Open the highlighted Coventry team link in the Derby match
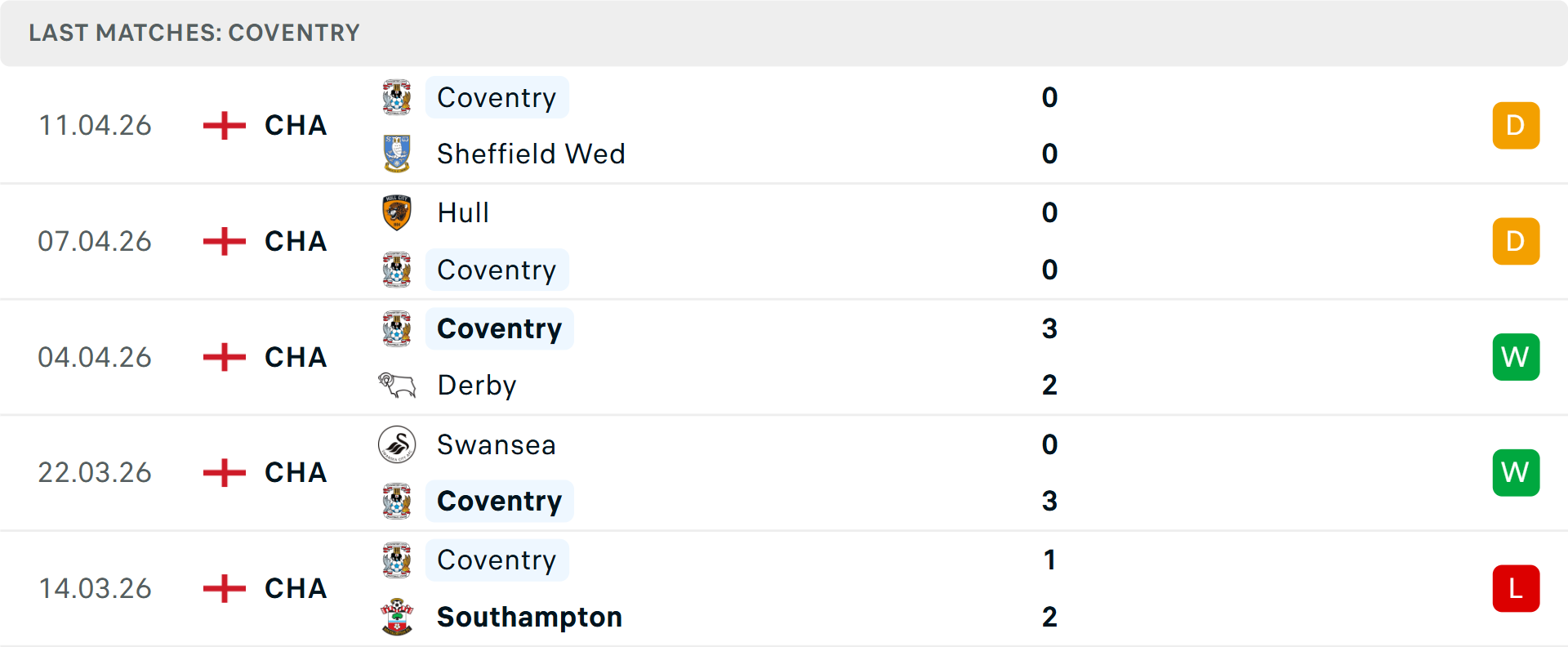The width and height of the screenshot is (1568, 647). pos(499,328)
